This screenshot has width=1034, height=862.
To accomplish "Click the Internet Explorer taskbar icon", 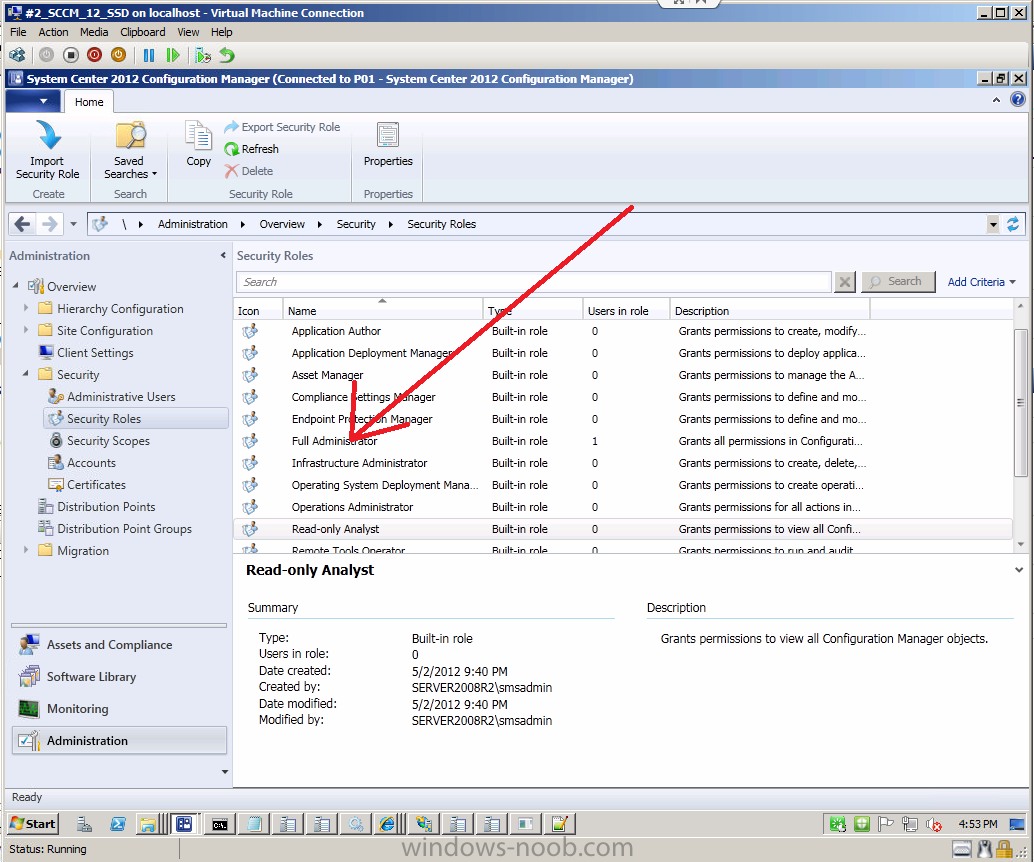I will 387,824.
